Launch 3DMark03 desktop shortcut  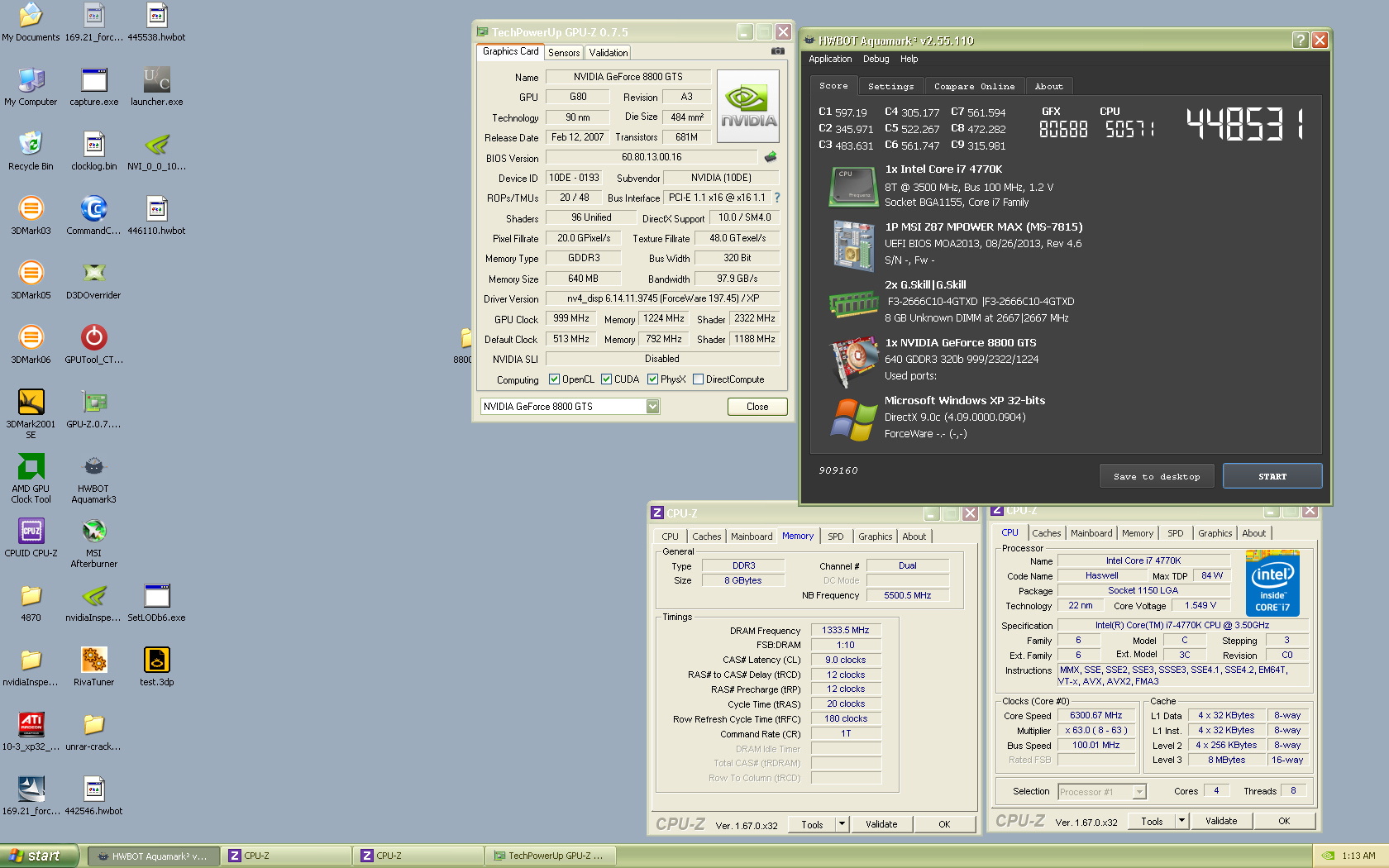click(x=31, y=216)
